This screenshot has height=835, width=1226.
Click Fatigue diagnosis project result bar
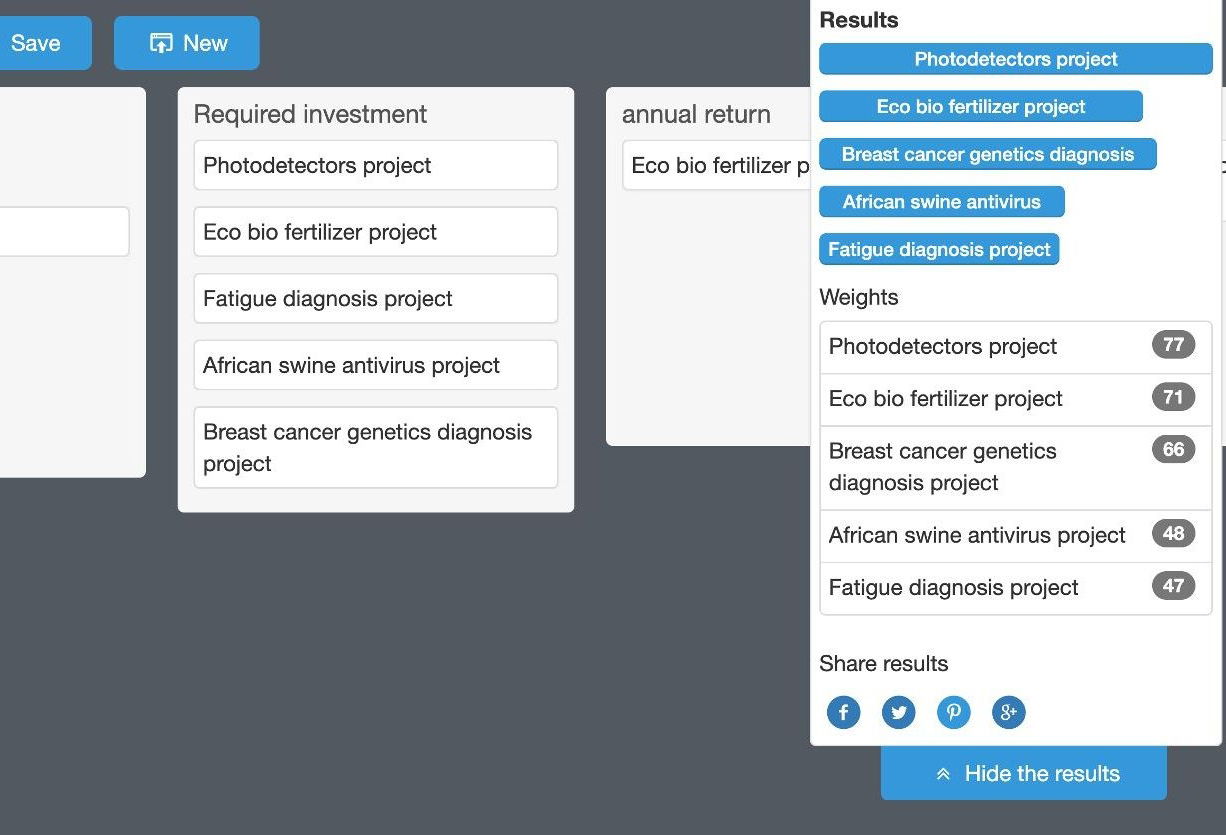(938, 249)
